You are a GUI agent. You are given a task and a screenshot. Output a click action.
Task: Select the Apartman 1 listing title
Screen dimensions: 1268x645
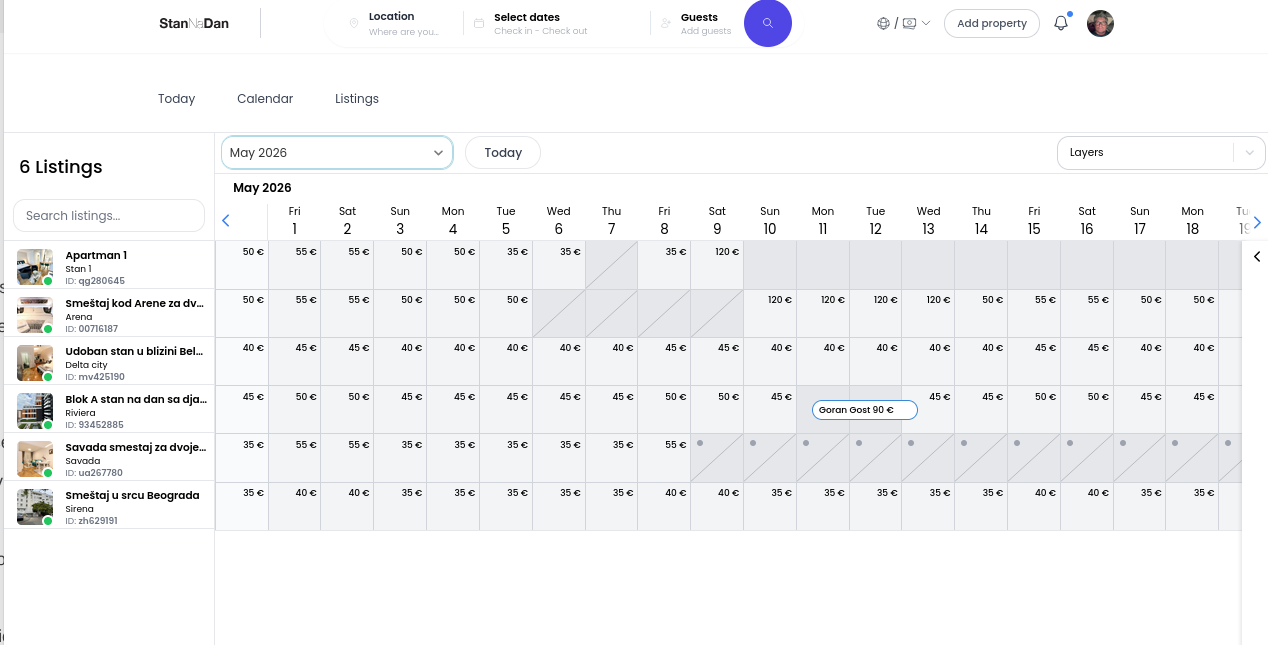(96, 255)
